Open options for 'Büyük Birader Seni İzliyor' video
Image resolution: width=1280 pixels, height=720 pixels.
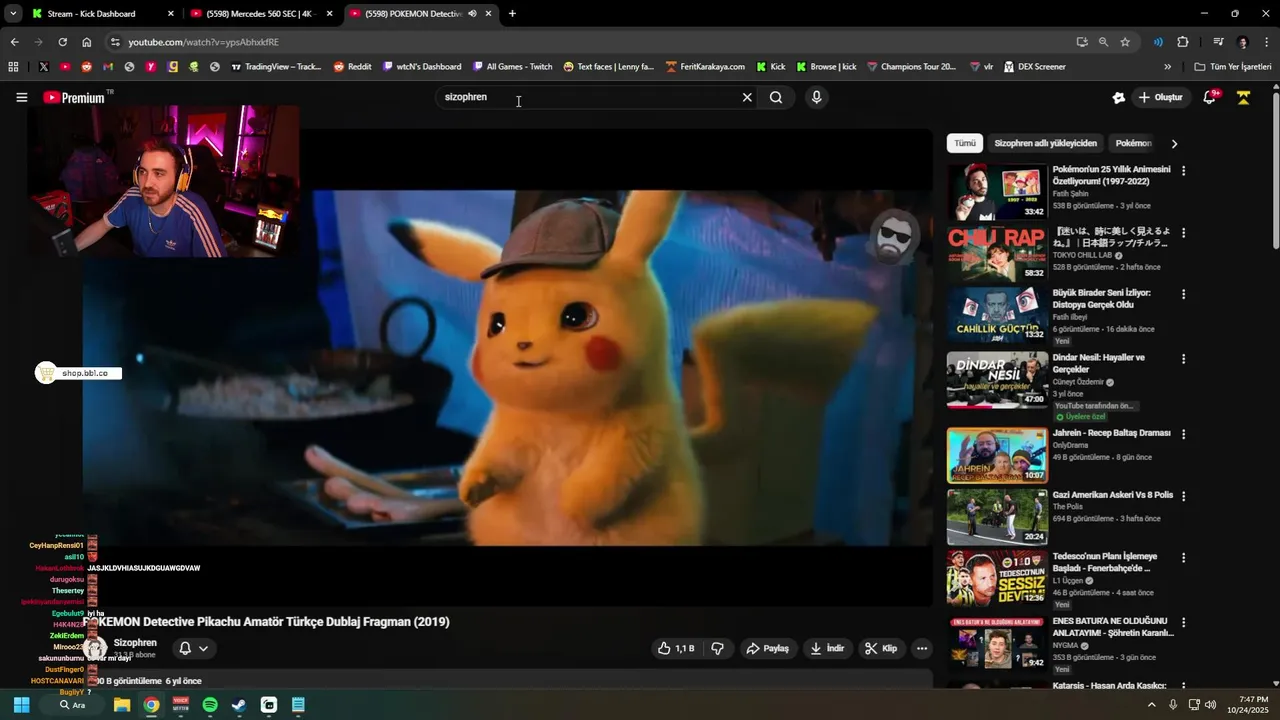pyautogui.click(x=1183, y=295)
